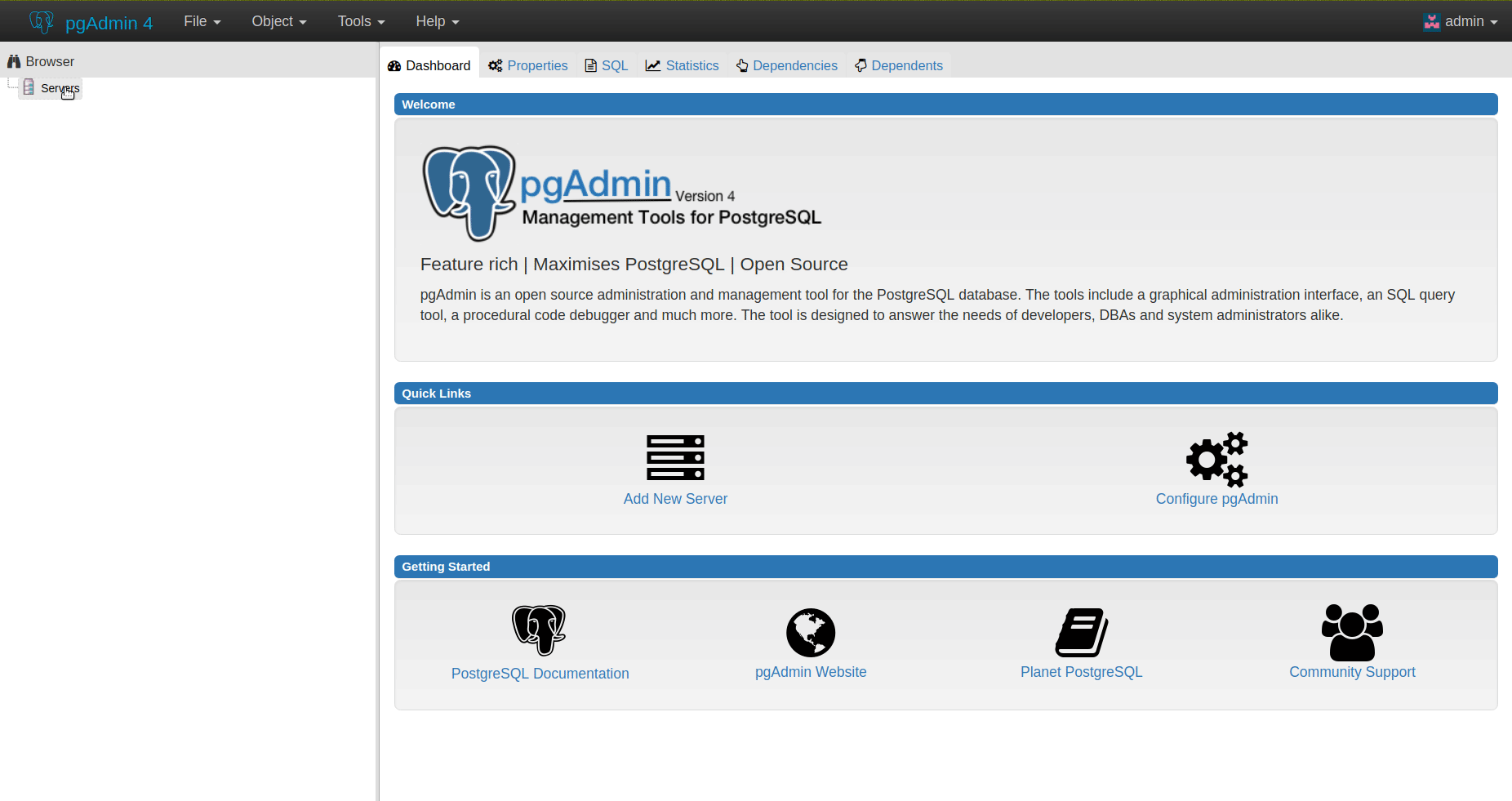Click the pgAdmin 4 brand text
This screenshot has height=801, width=1512.
coord(109,23)
